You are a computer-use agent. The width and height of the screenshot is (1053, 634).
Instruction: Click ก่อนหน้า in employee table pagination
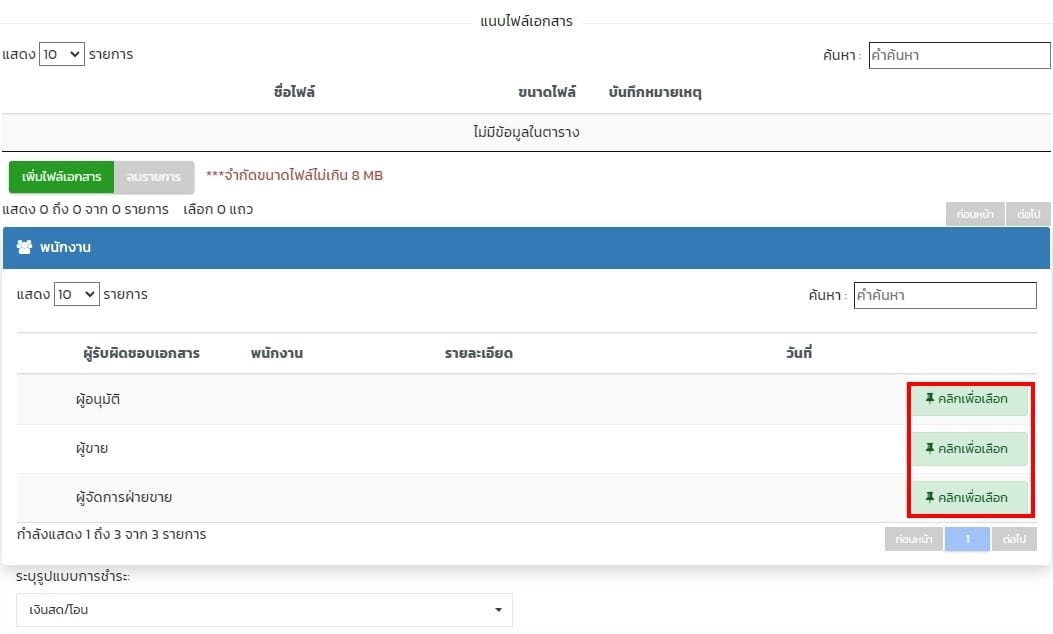[x=914, y=539]
